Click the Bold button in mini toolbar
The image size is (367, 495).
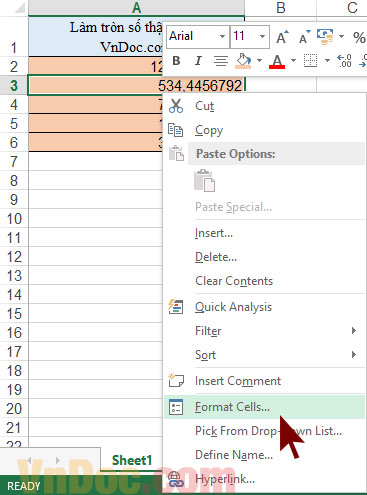(176, 61)
